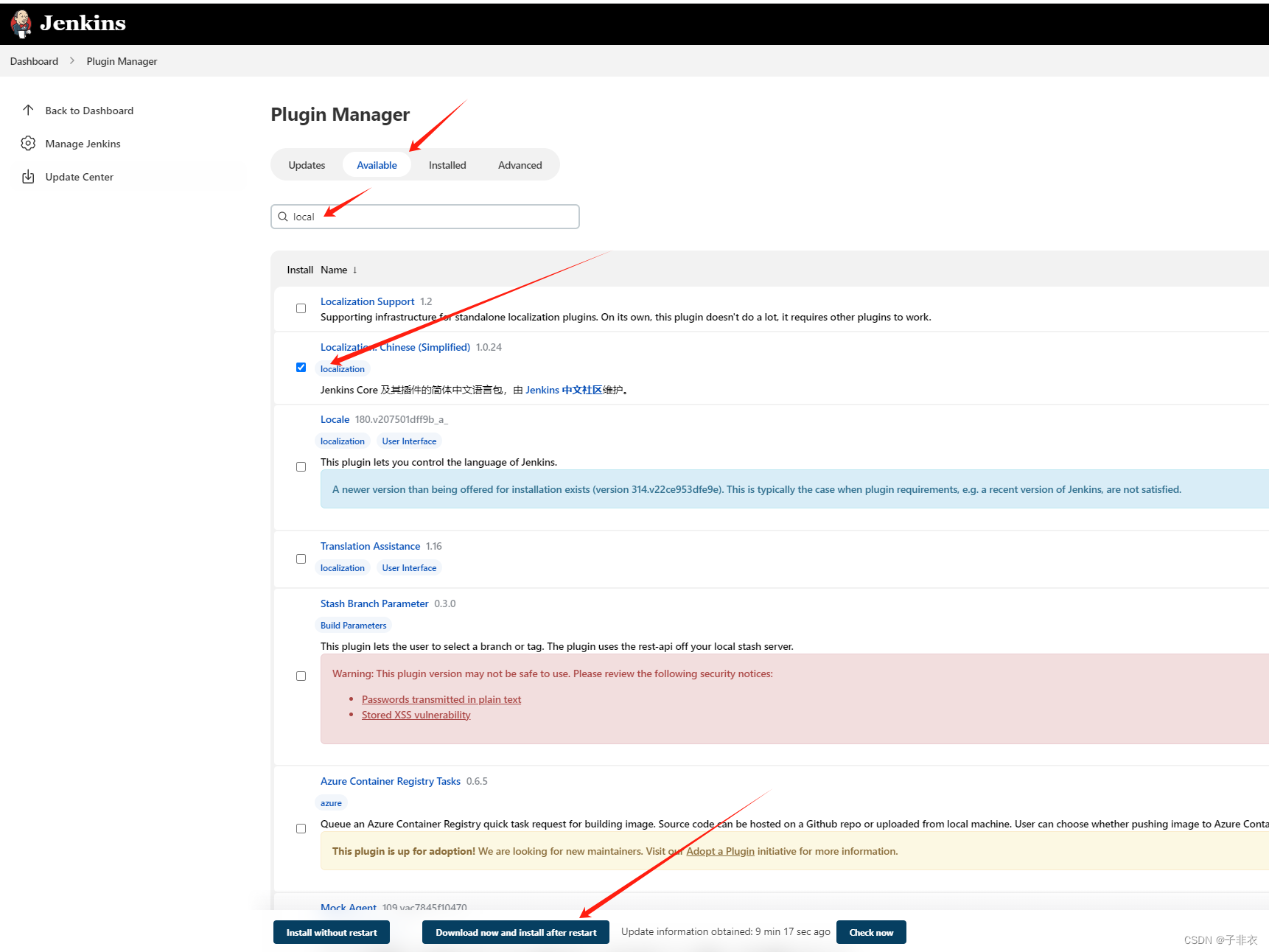Click the Back to Dashboard arrow icon

click(28, 110)
